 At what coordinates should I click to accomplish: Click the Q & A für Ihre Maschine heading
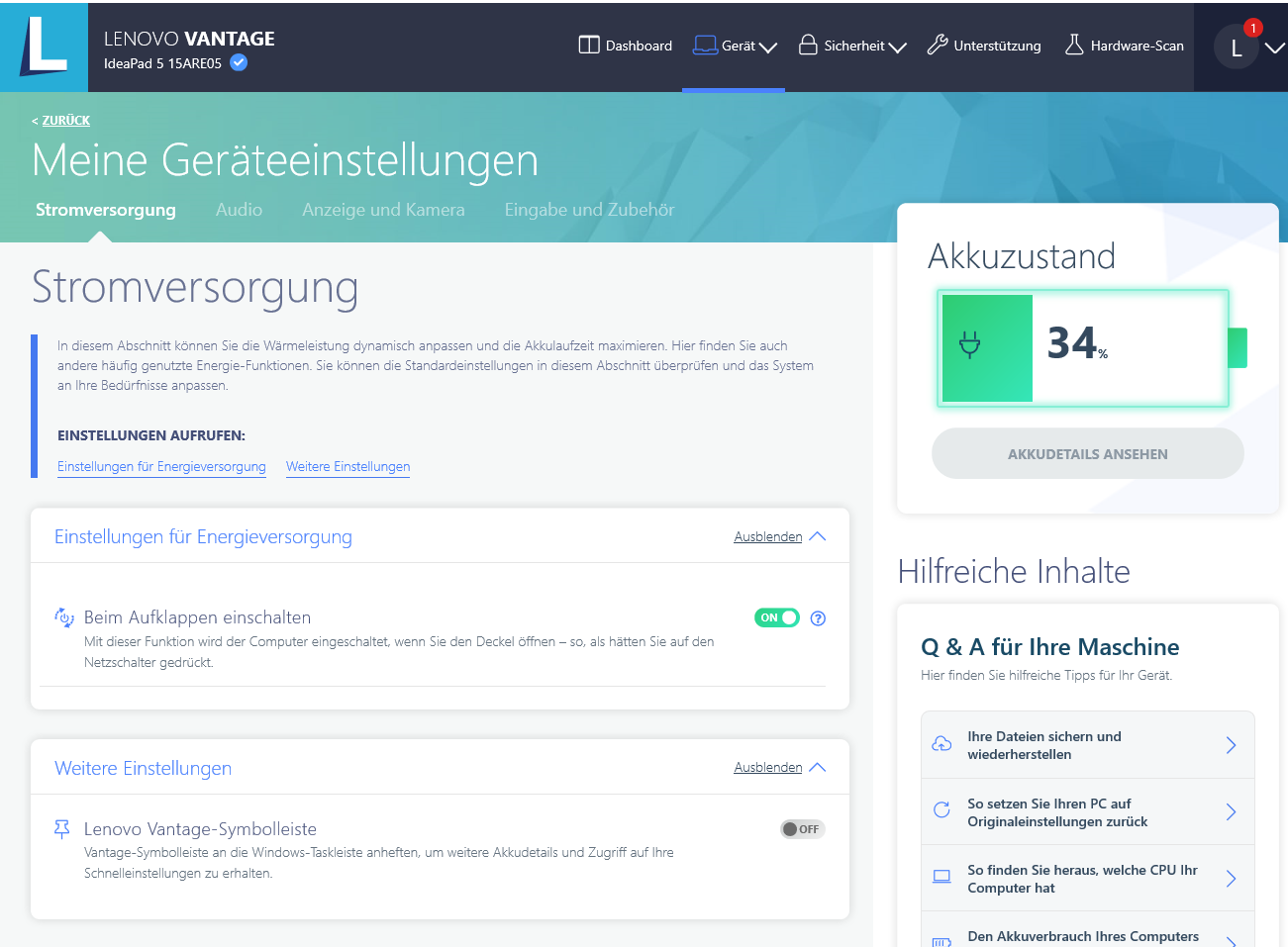[1049, 647]
